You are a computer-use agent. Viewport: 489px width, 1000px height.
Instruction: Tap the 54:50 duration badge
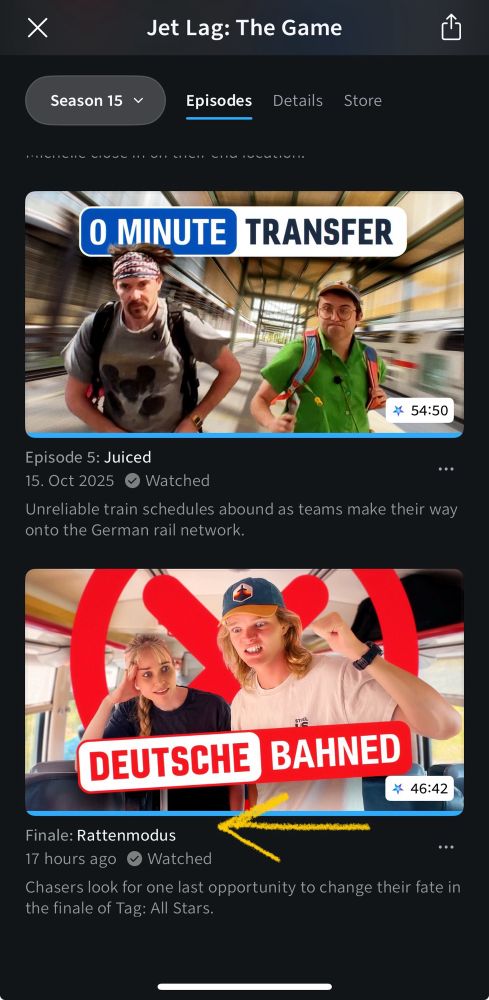(420, 411)
